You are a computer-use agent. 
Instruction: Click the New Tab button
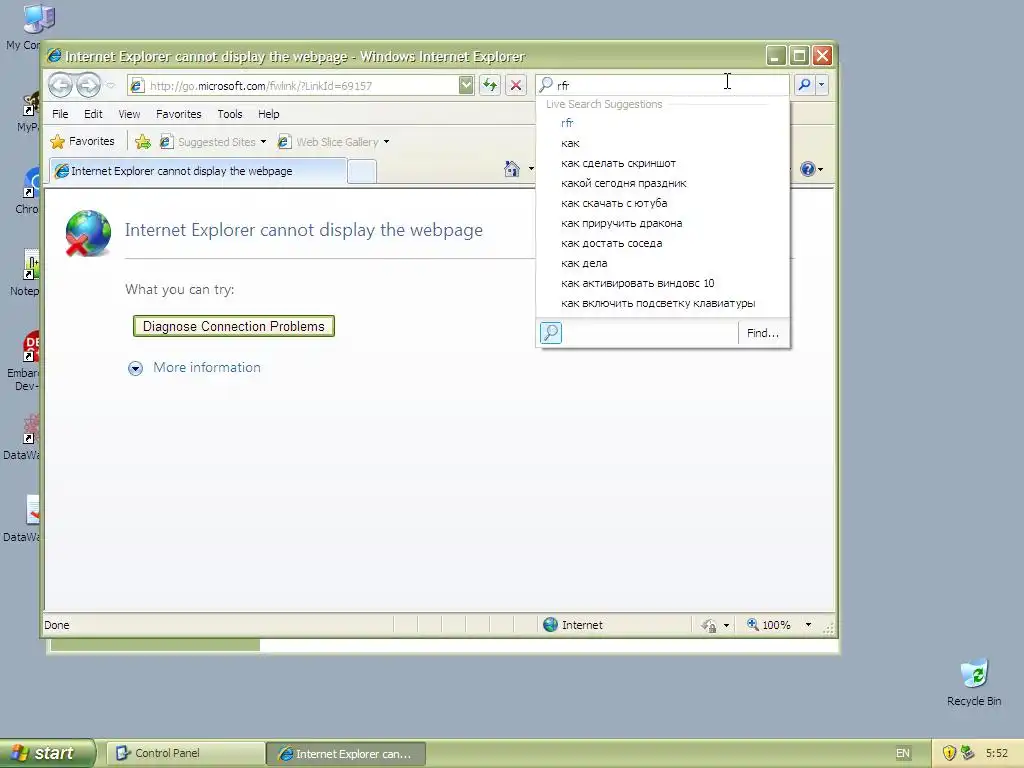[x=362, y=172]
